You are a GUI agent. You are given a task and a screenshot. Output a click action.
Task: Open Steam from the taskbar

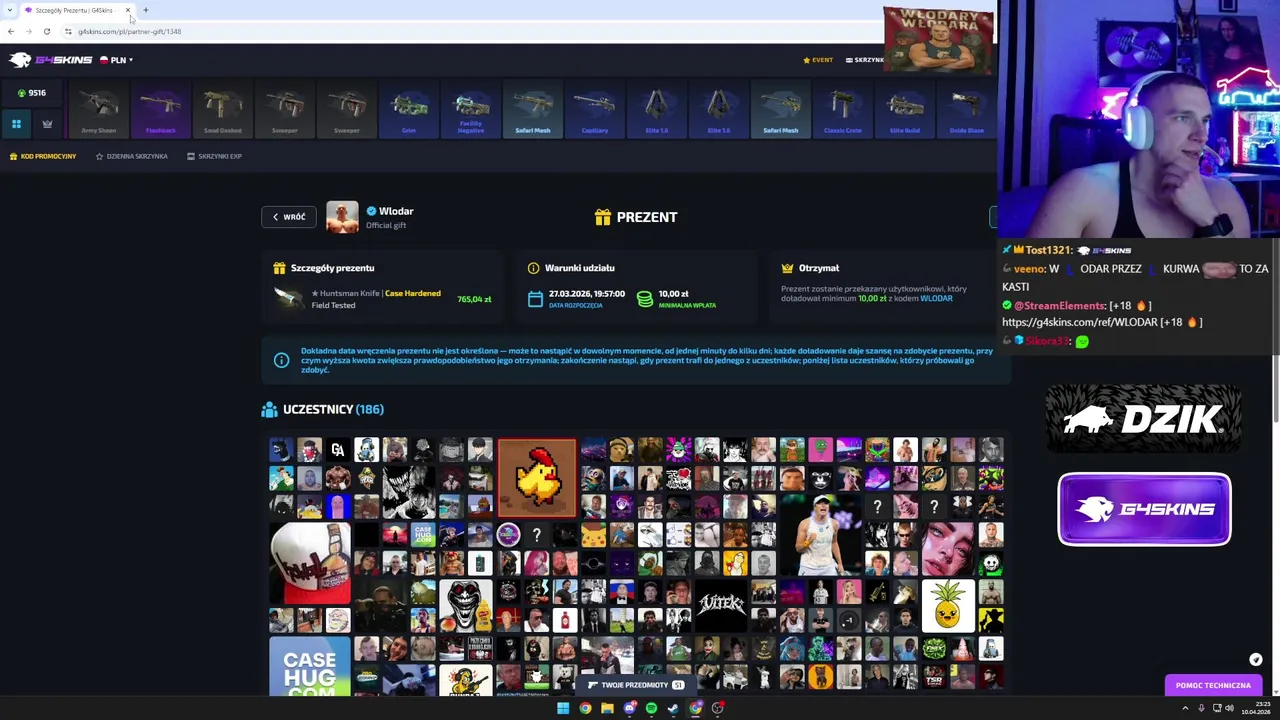tap(673, 708)
